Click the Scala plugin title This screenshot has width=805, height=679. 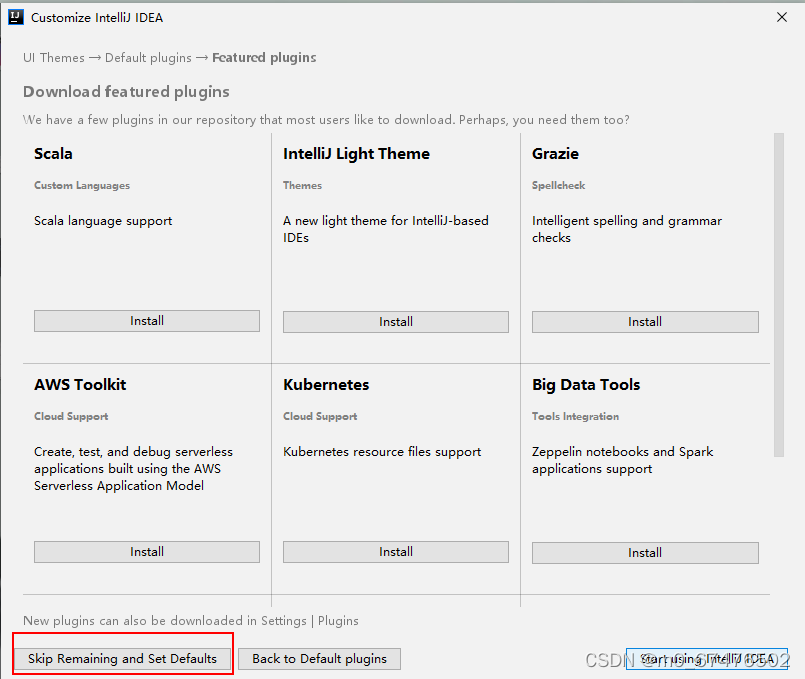[x=53, y=153]
